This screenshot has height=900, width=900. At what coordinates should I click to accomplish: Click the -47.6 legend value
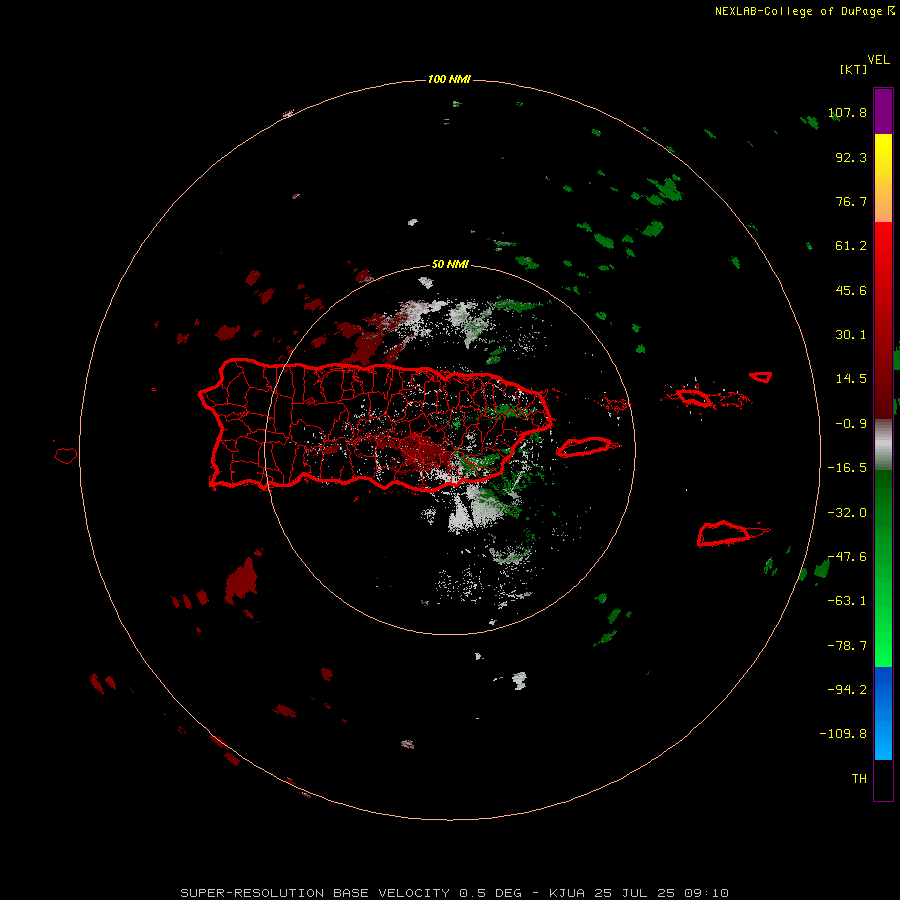click(x=847, y=557)
